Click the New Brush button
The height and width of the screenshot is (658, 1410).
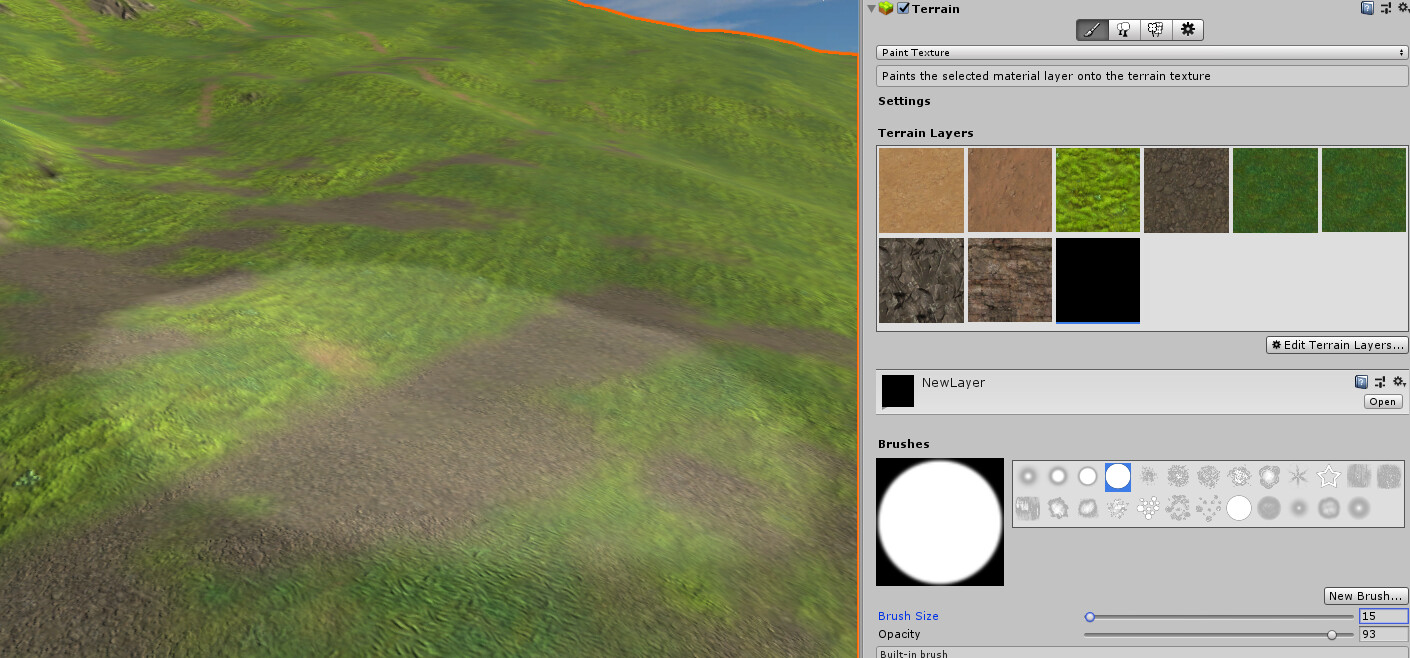(x=1365, y=595)
